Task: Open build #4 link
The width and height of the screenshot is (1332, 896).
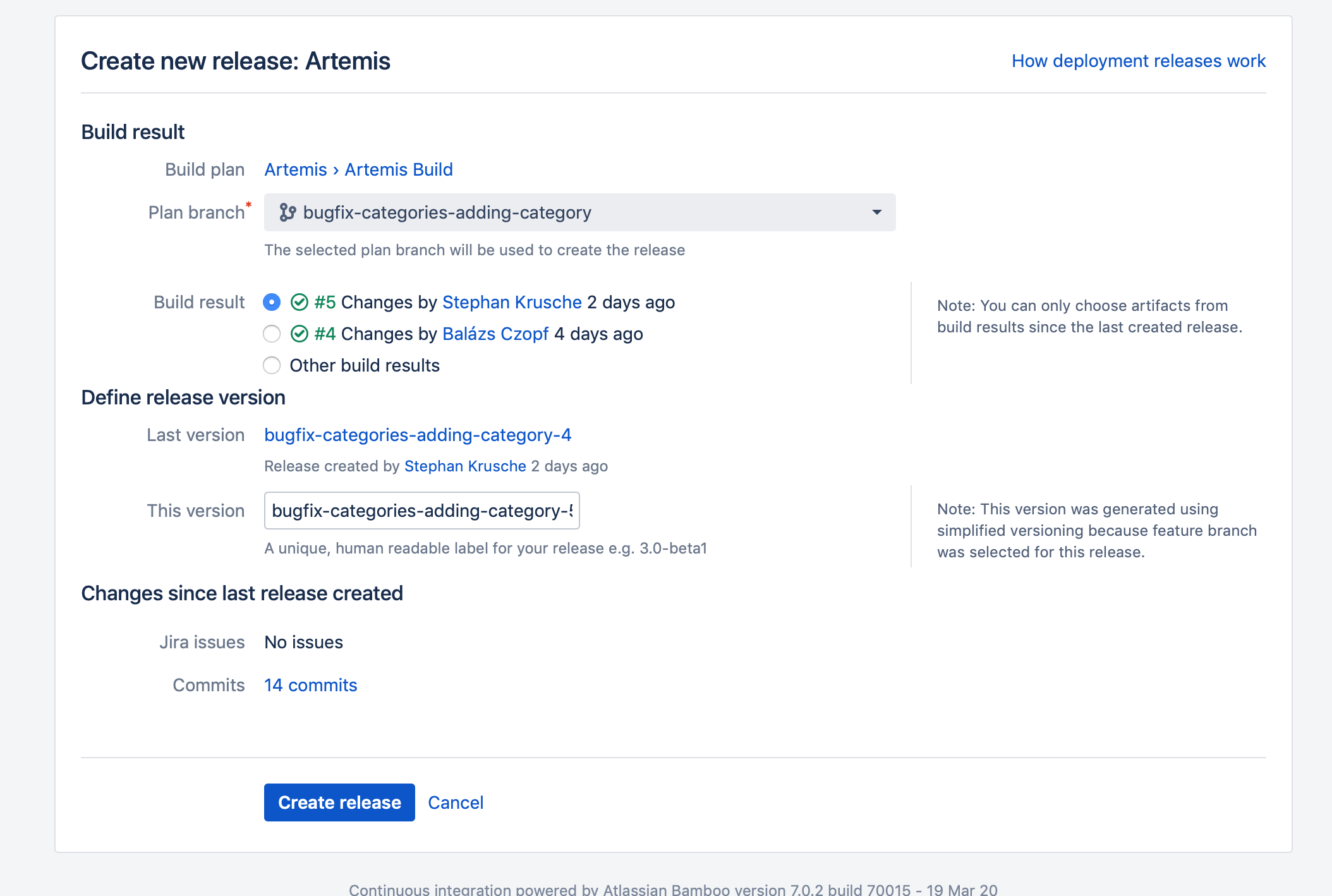Action: (x=325, y=334)
